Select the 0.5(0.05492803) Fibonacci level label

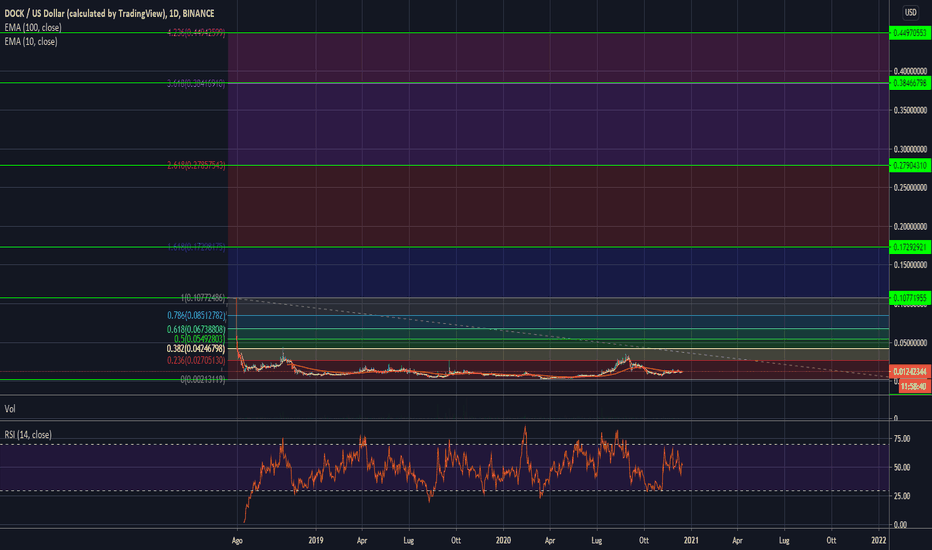tap(200, 339)
